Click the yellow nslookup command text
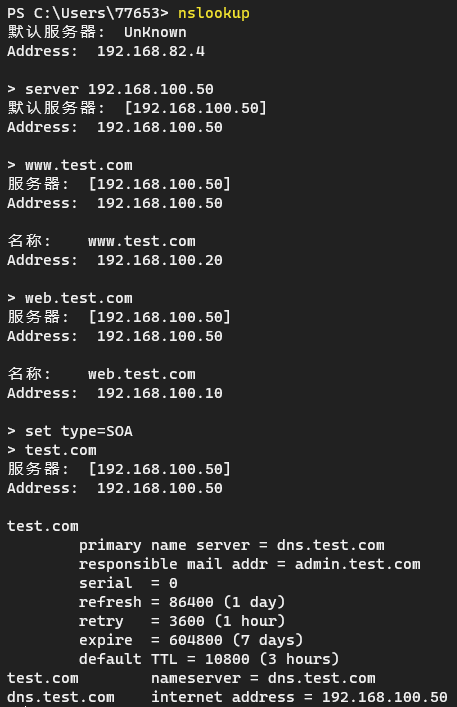Screen dimensions: 457x707 214,14
